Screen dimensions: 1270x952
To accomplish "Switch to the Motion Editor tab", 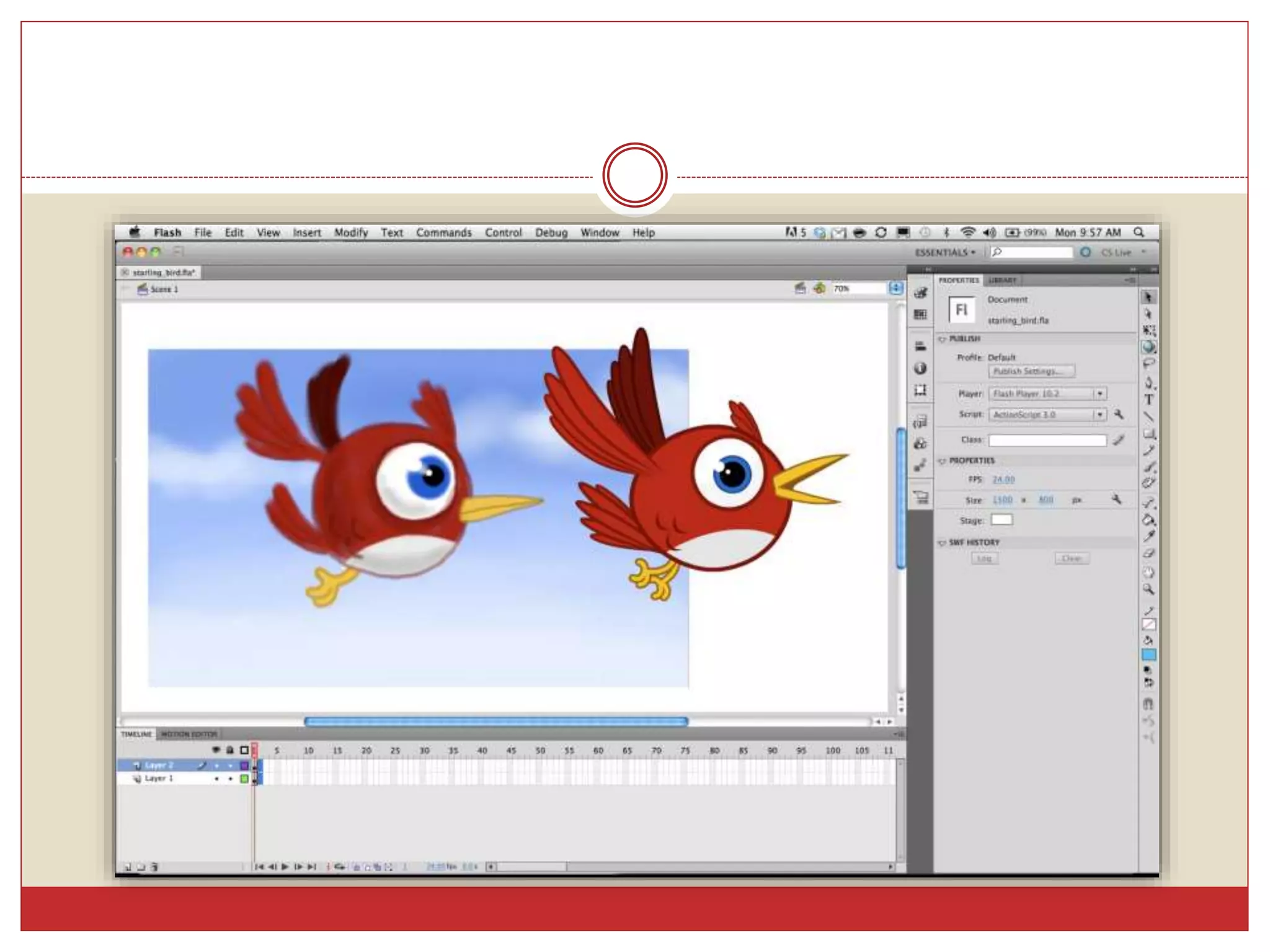I will 189,734.
